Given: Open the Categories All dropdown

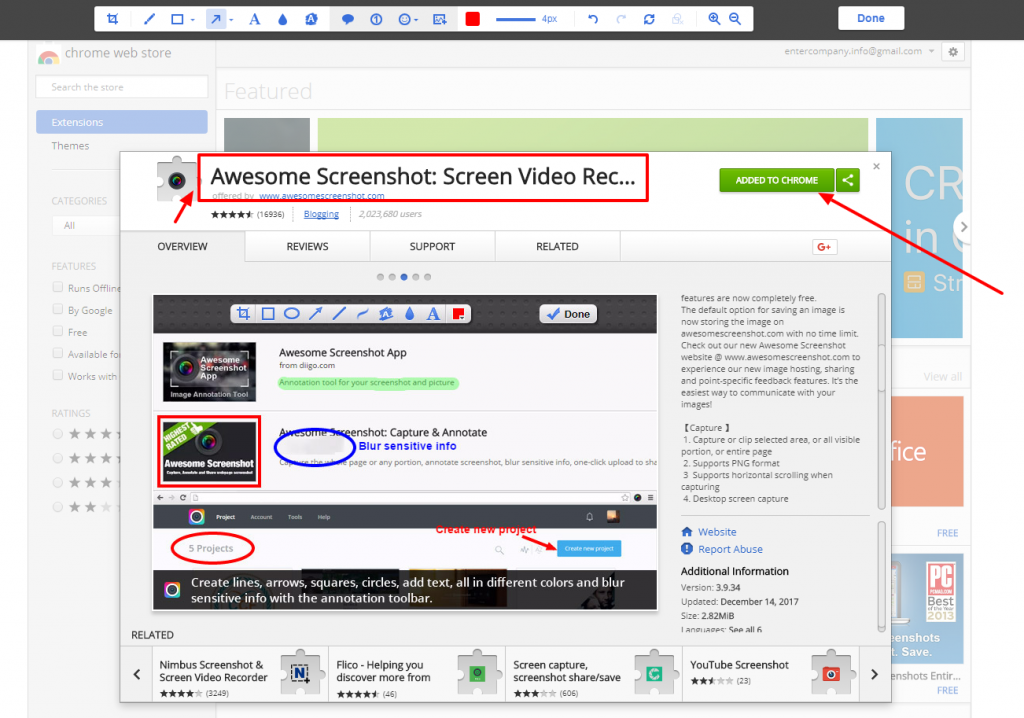Looking at the screenshot, I should tap(86, 225).
